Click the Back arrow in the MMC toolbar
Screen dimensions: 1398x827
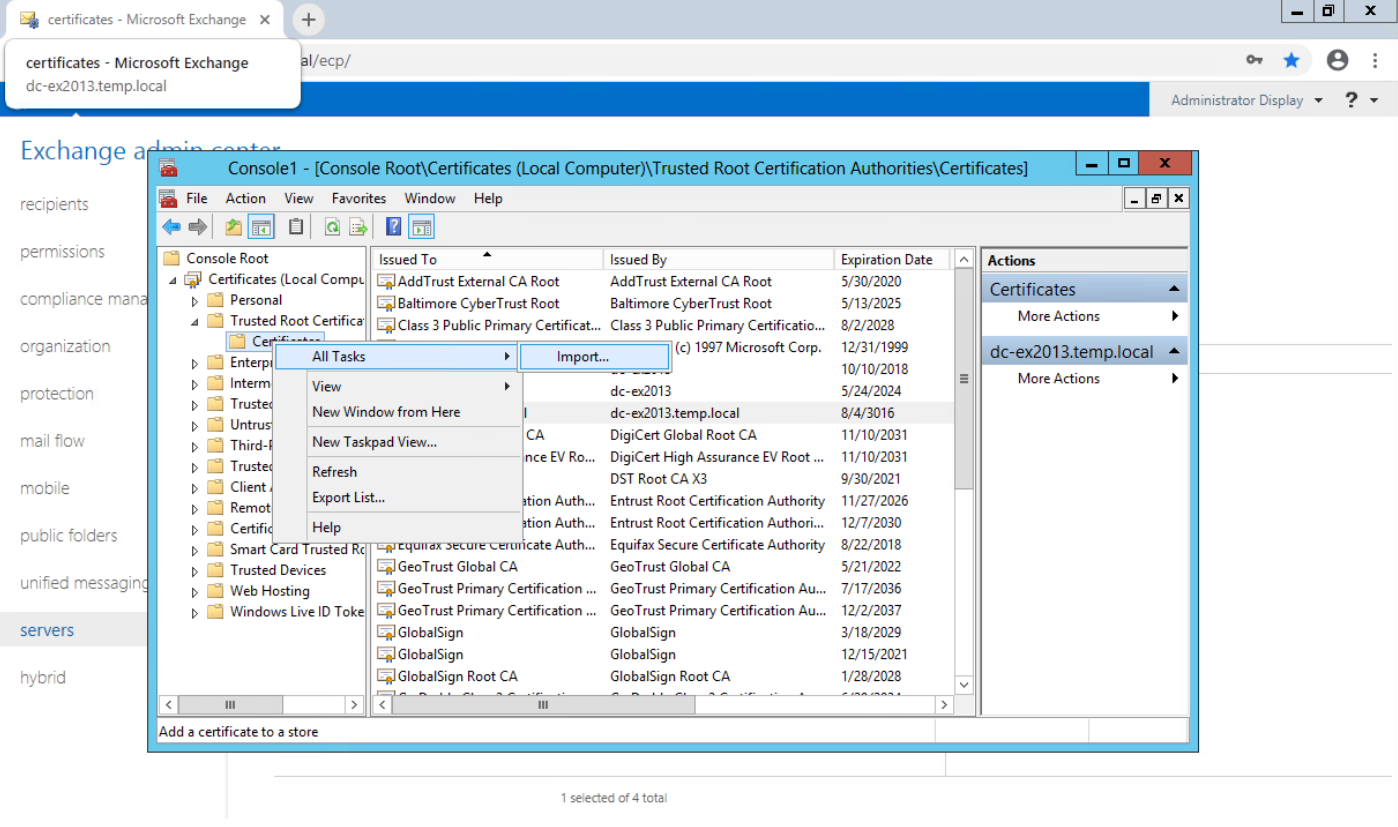[x=172, y=227]
